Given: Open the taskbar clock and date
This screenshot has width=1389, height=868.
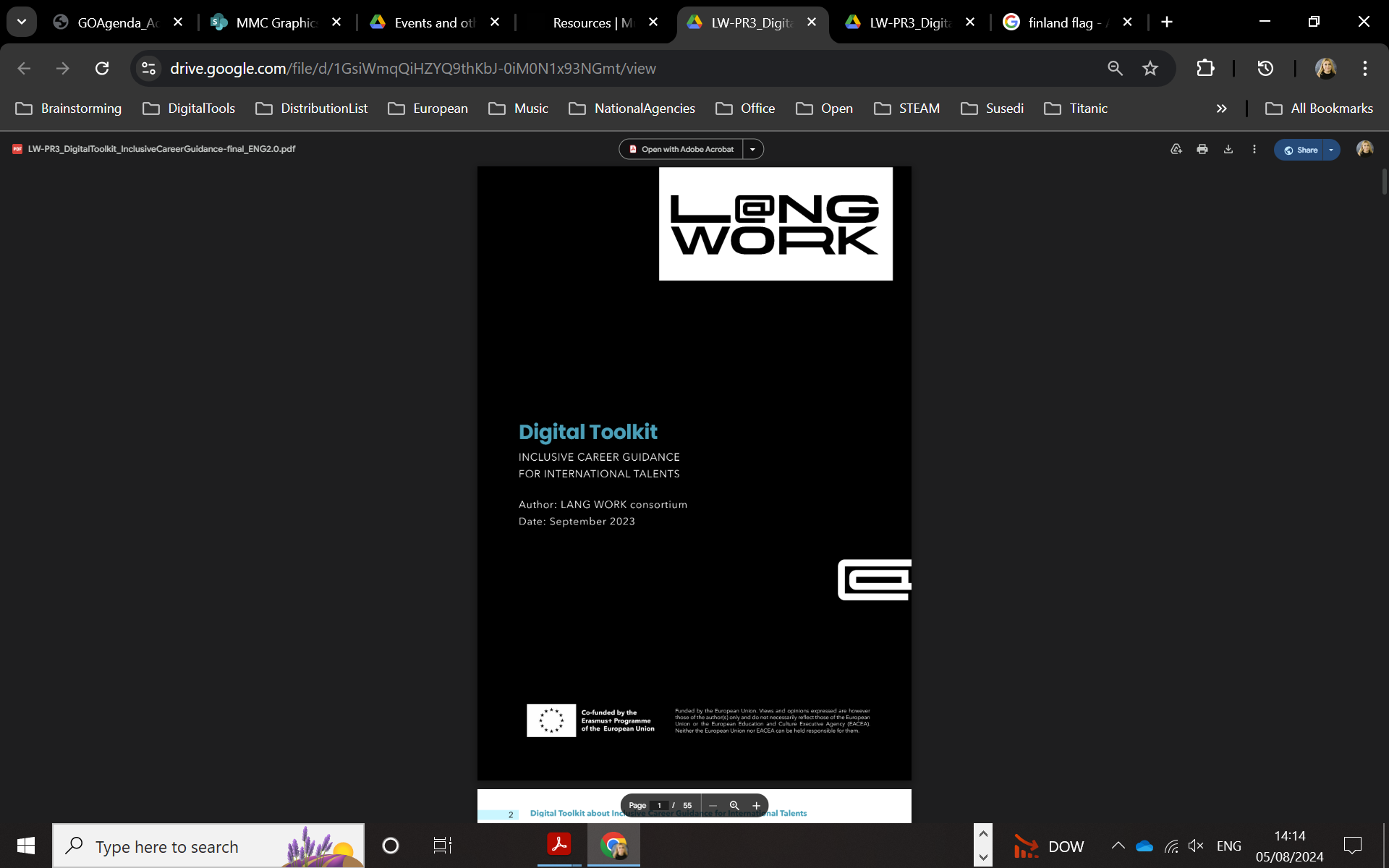Looking at the screenshot, I should [x=1290, y=846].
